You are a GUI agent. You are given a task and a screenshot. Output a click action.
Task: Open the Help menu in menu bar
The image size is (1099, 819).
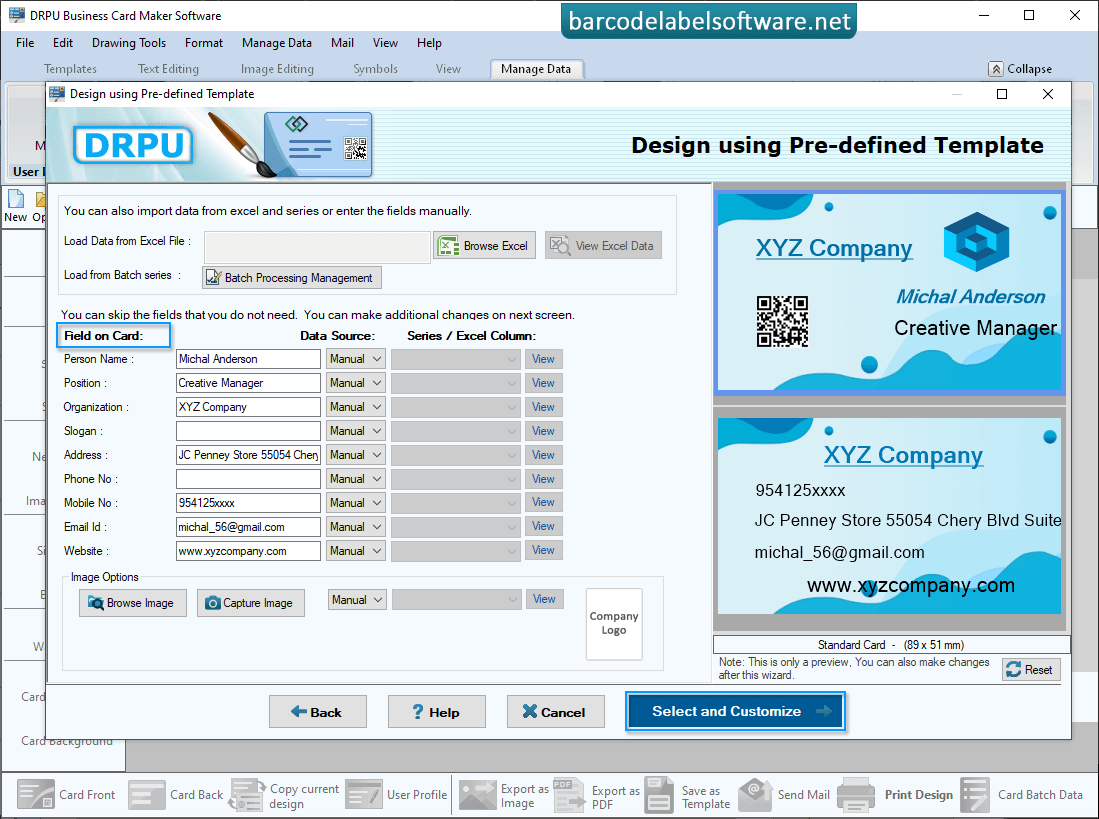(x=429, y=43)
